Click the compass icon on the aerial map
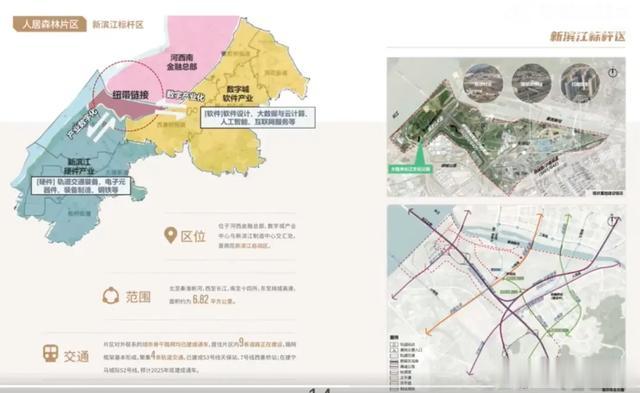The height and width of the screenshot is (393, 640). pyautogui.click(x=612, y=73)
